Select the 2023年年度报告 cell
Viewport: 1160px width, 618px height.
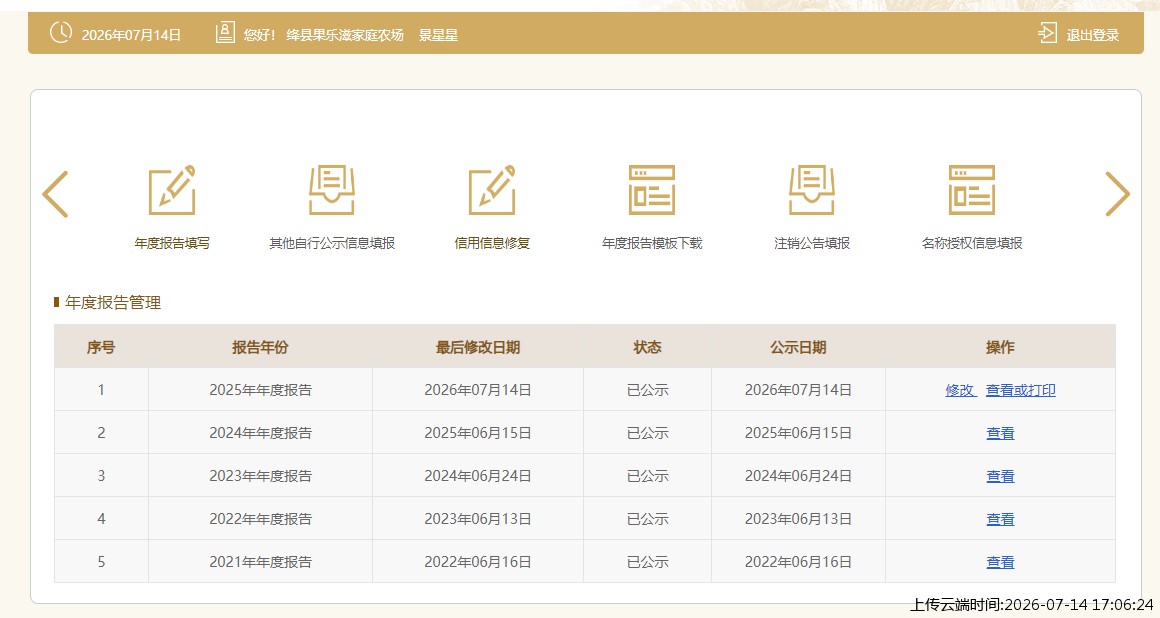click(260, 476)
